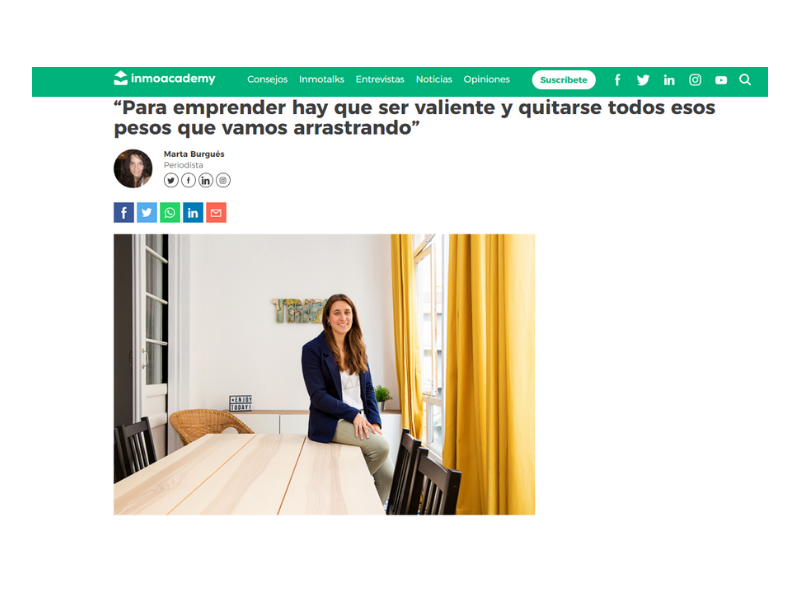Open LinkedIn icon in header bar
The height and width of the screenshot is (600, 800).
point(669,80)
